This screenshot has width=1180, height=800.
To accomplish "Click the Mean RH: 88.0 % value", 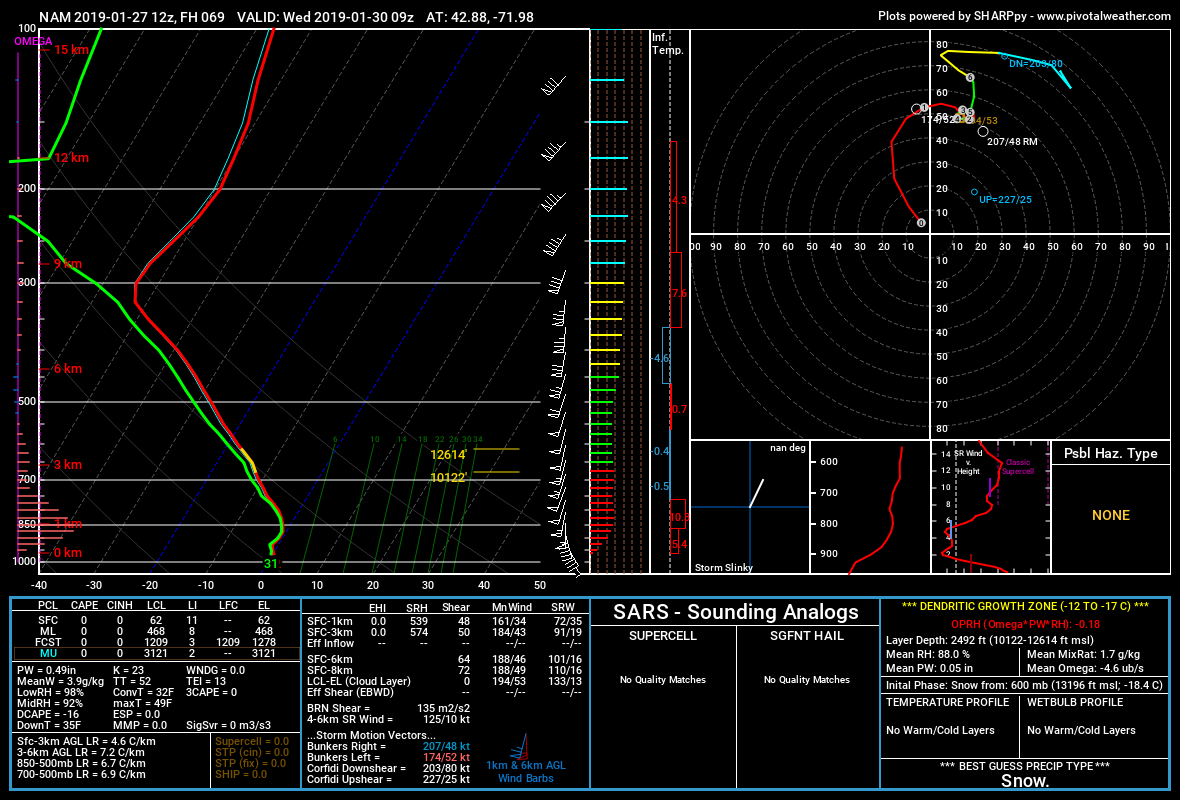I will pos(928,655).
